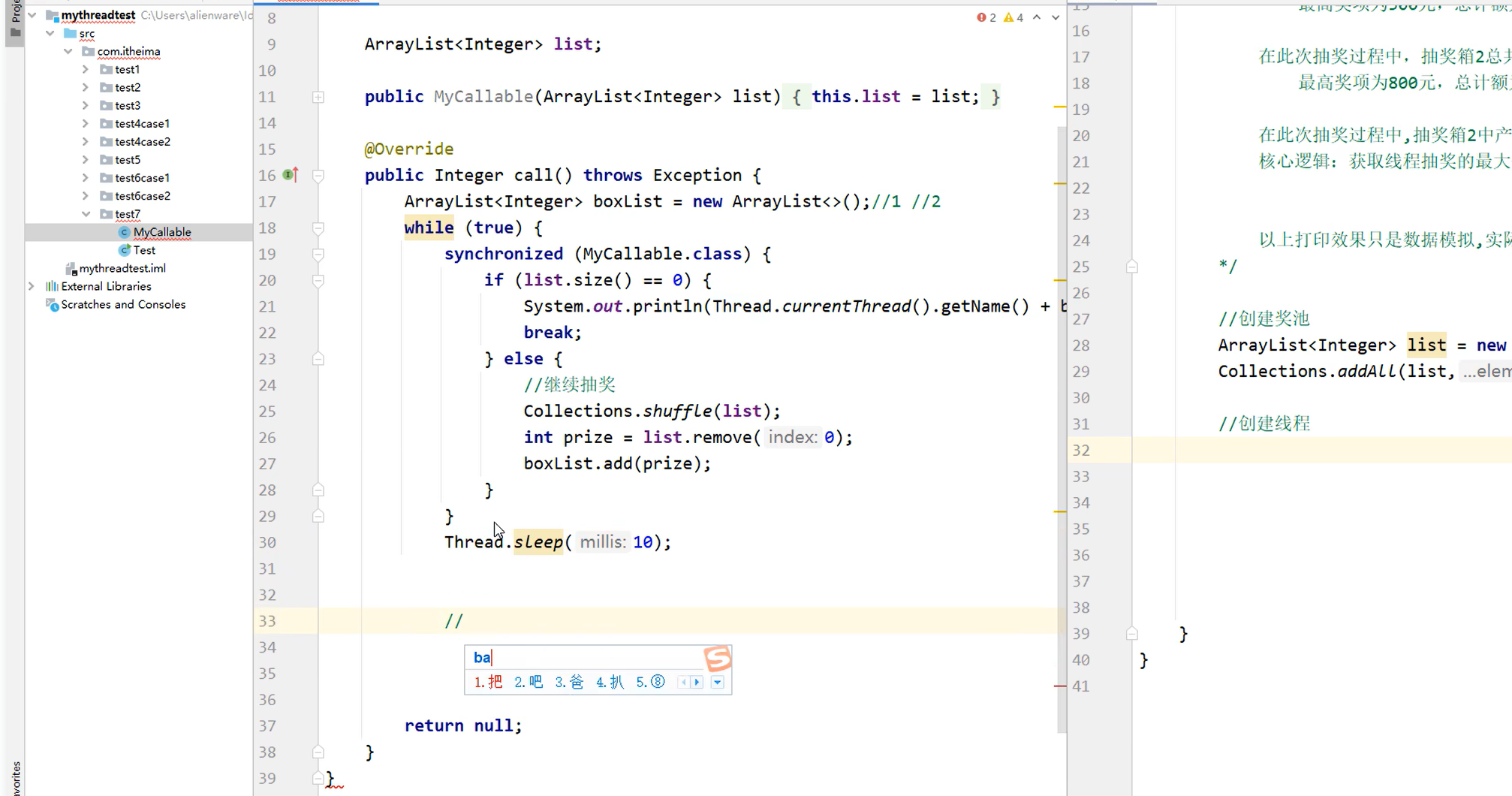
Task: Click the MyCallable class icon in project tree
Action: [x=123, y=232]
